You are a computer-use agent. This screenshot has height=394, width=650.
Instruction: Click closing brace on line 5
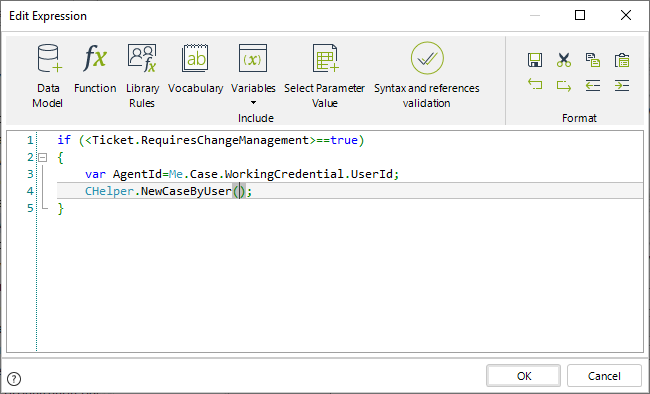pyautogui.click(x=61, y=208)
